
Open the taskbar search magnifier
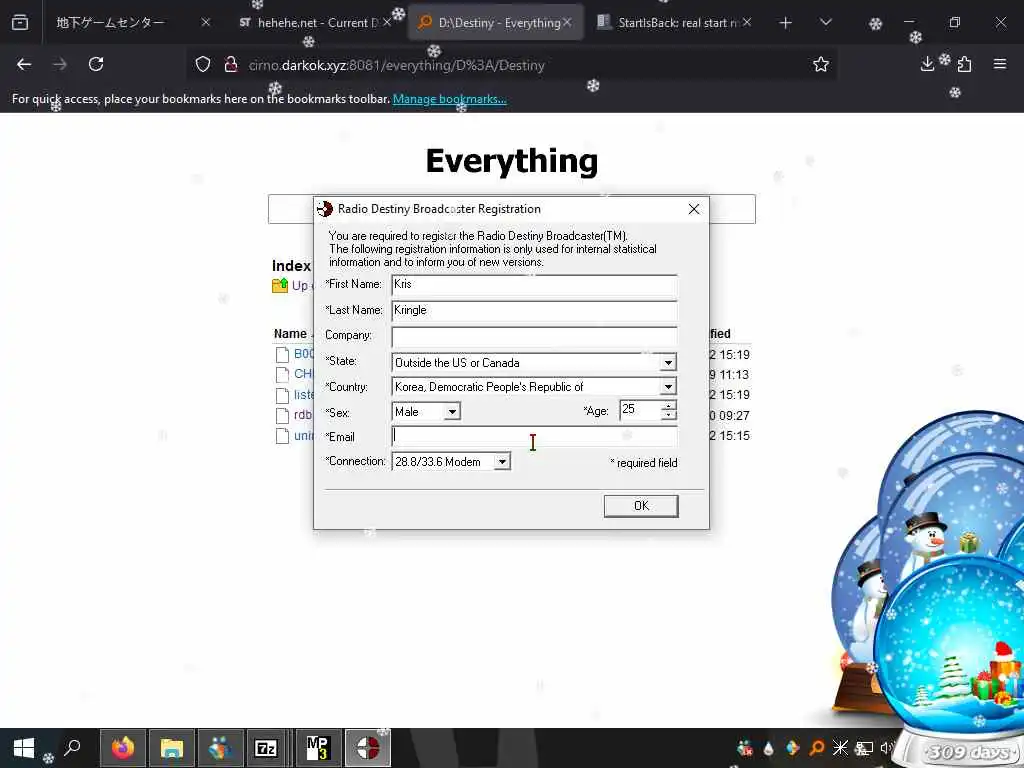[x=72, y=747]
